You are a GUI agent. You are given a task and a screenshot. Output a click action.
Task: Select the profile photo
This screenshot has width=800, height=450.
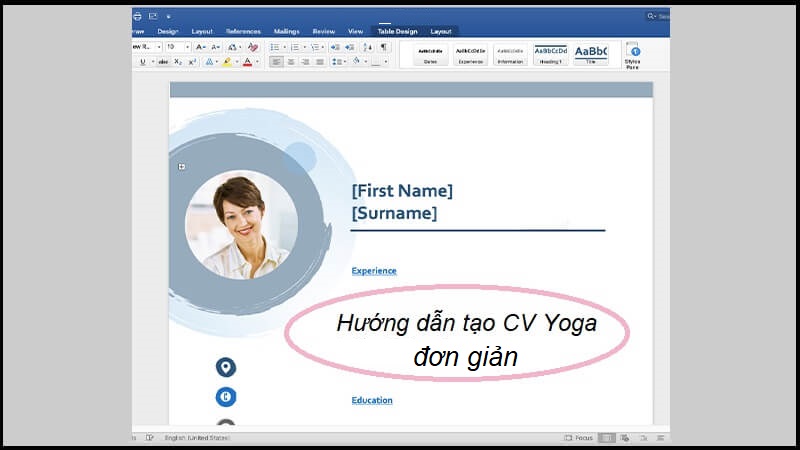click(x=241, y=224)
